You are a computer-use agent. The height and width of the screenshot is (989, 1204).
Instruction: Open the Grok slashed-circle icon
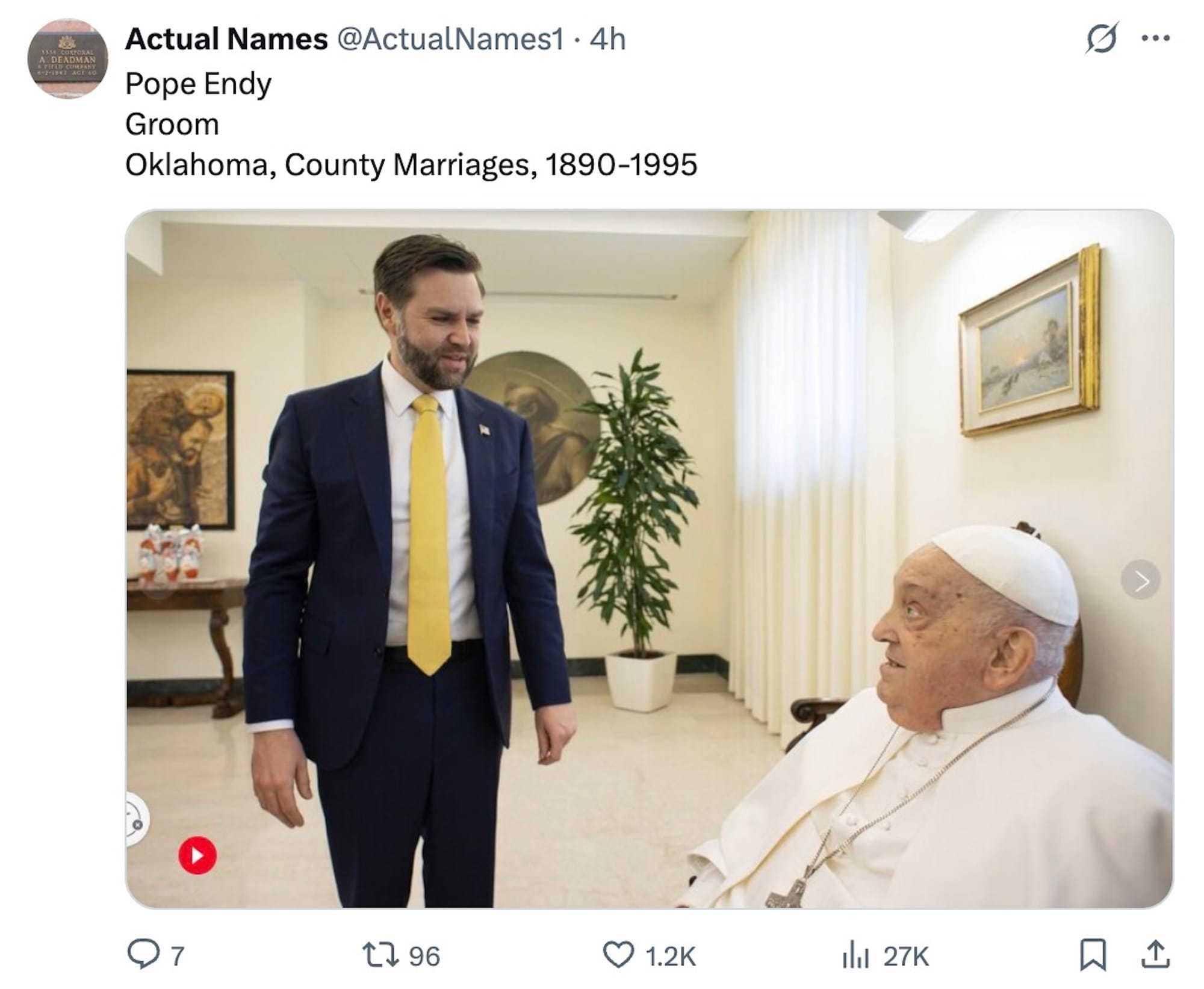point(1101,39)
